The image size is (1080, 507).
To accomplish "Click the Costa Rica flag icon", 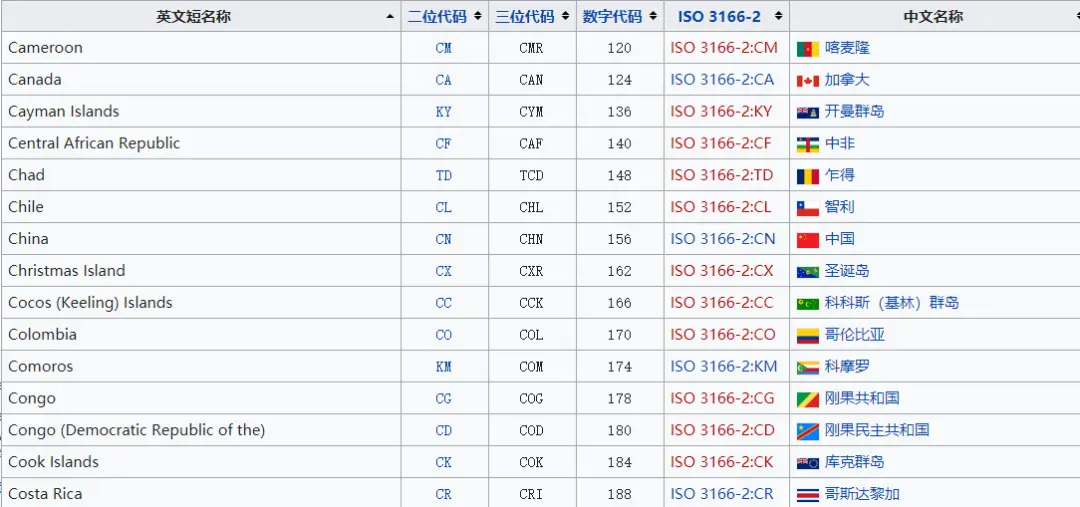I will [x=808, y=494].
